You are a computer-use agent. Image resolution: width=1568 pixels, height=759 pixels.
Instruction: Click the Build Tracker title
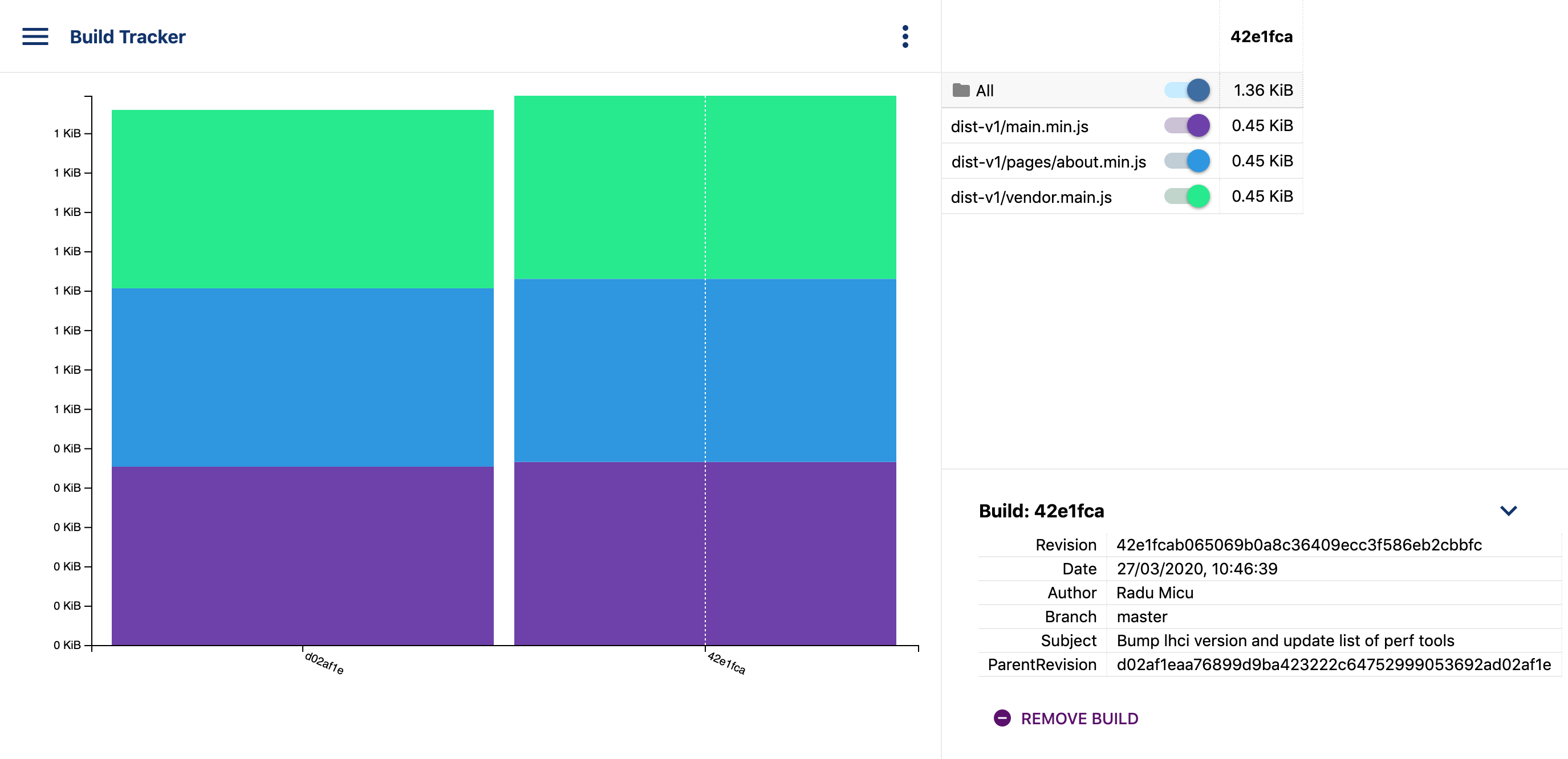(x=127, y=36)
